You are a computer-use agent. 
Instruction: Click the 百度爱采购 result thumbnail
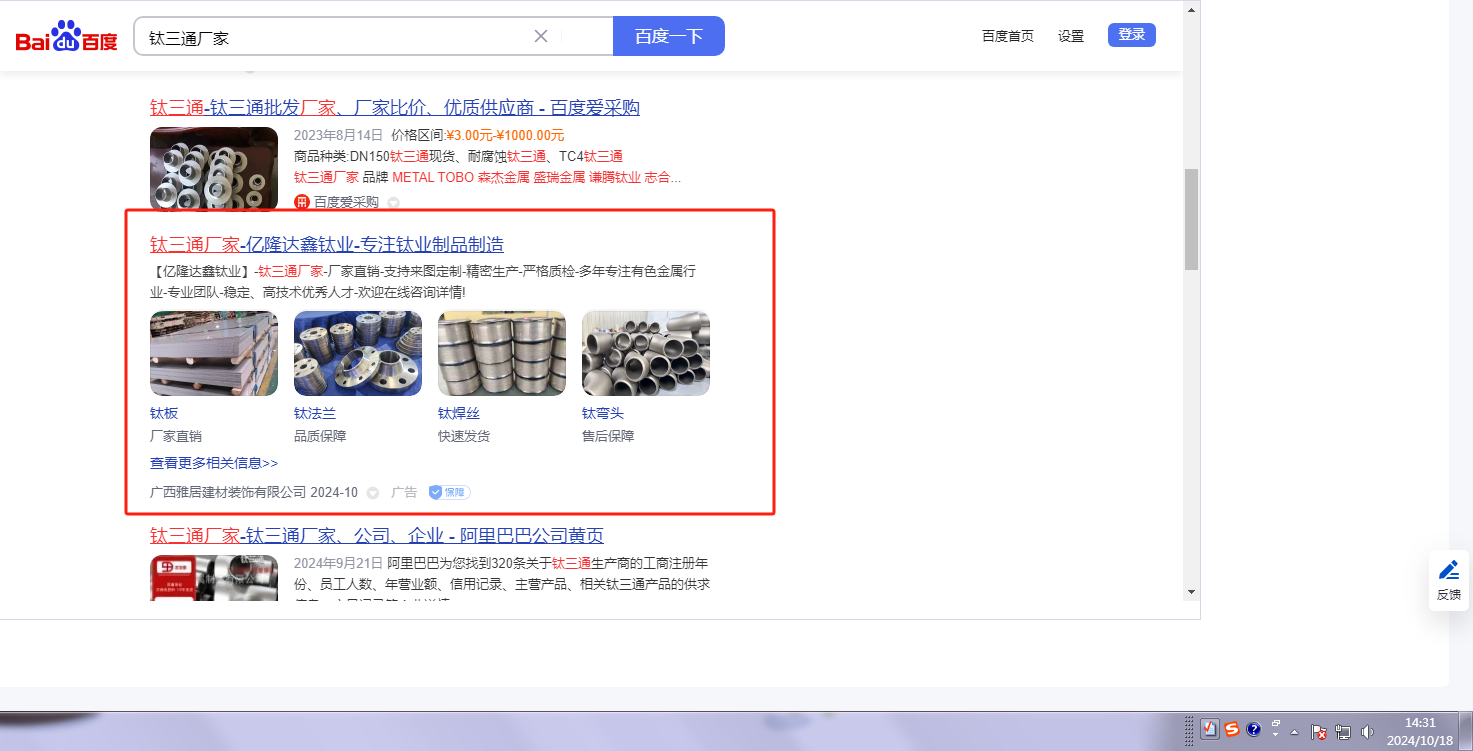point(214,169)
